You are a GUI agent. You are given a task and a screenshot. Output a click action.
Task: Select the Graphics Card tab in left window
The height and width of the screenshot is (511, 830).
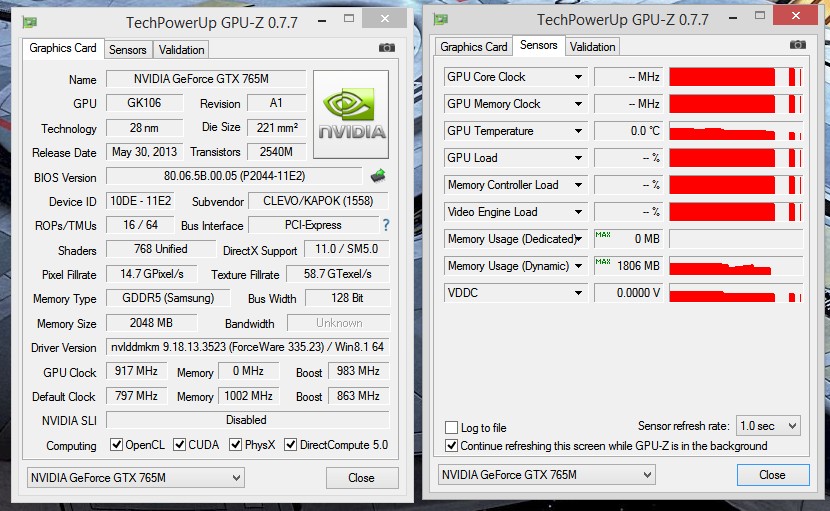click(x=63, y=48)
